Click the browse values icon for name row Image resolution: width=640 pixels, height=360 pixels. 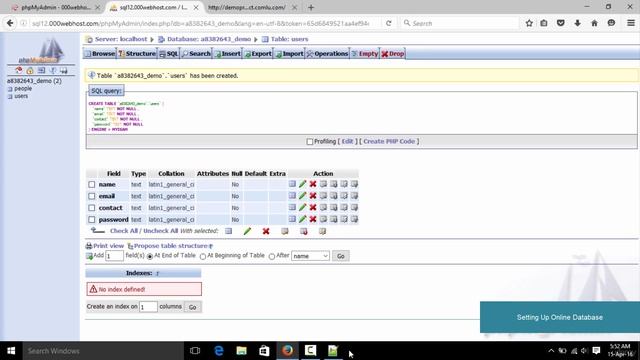pos(292,184)
